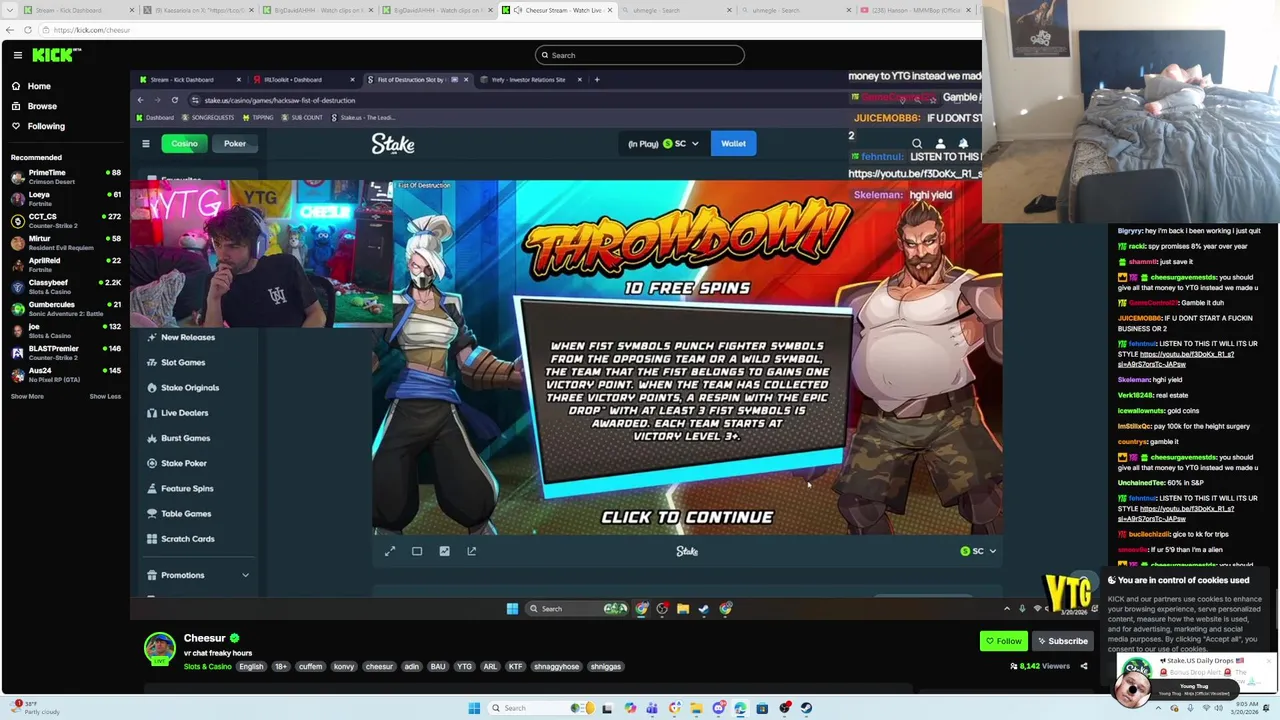Click Cheesur's live avatar
Screen dimensions: 1280x720
pos(160,648)
